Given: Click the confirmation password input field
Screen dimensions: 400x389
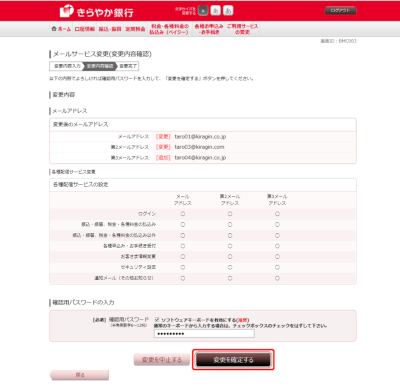Looking at the screenshot, I should (204, 334).
